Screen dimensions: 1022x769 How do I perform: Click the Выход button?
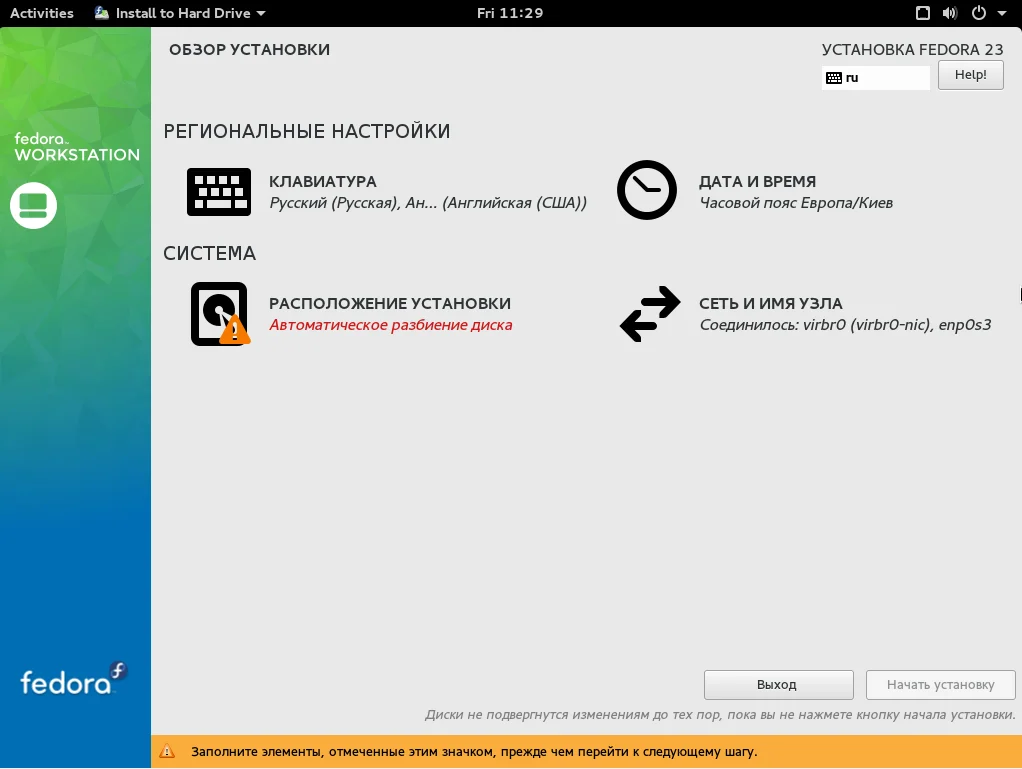click(x=778, y=685)
